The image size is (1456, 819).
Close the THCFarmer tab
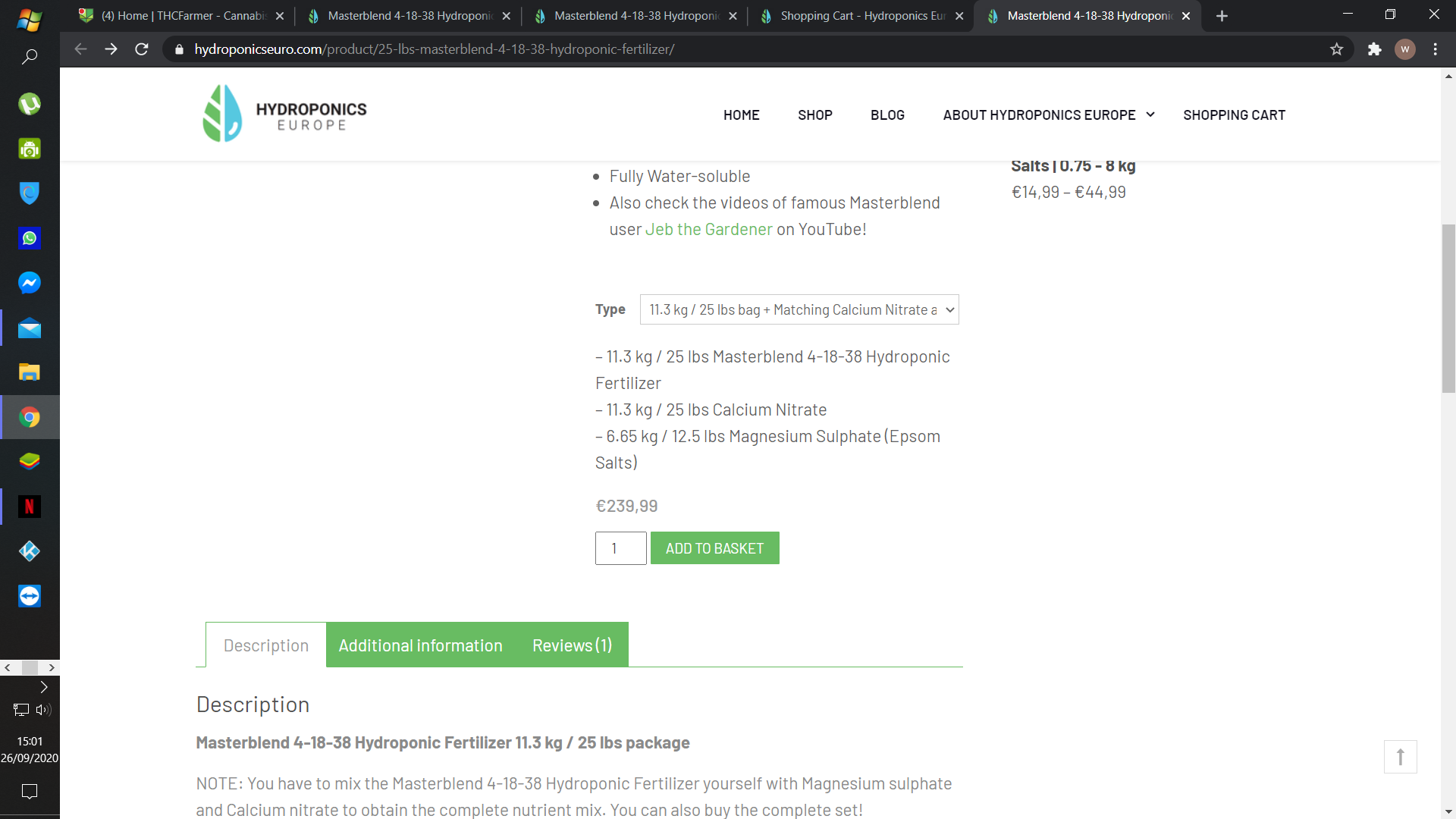280,16
